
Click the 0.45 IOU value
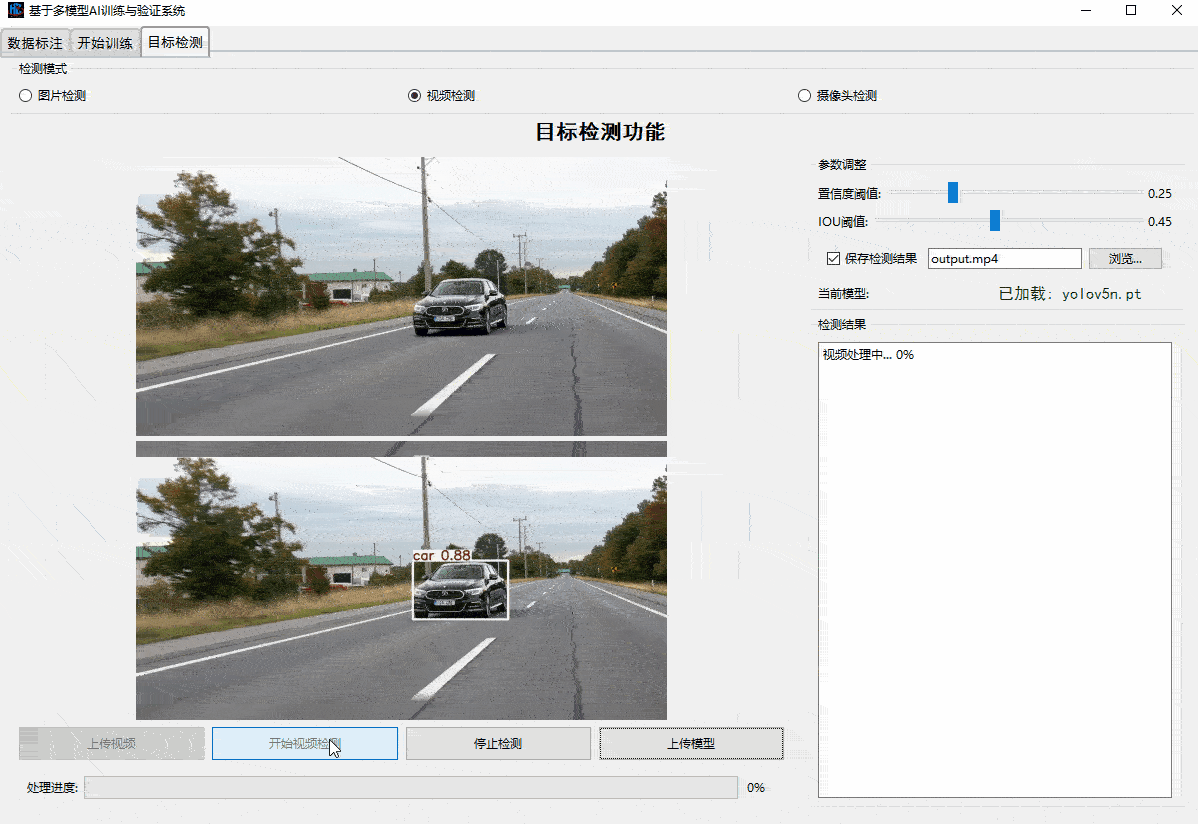[1159, 221]
